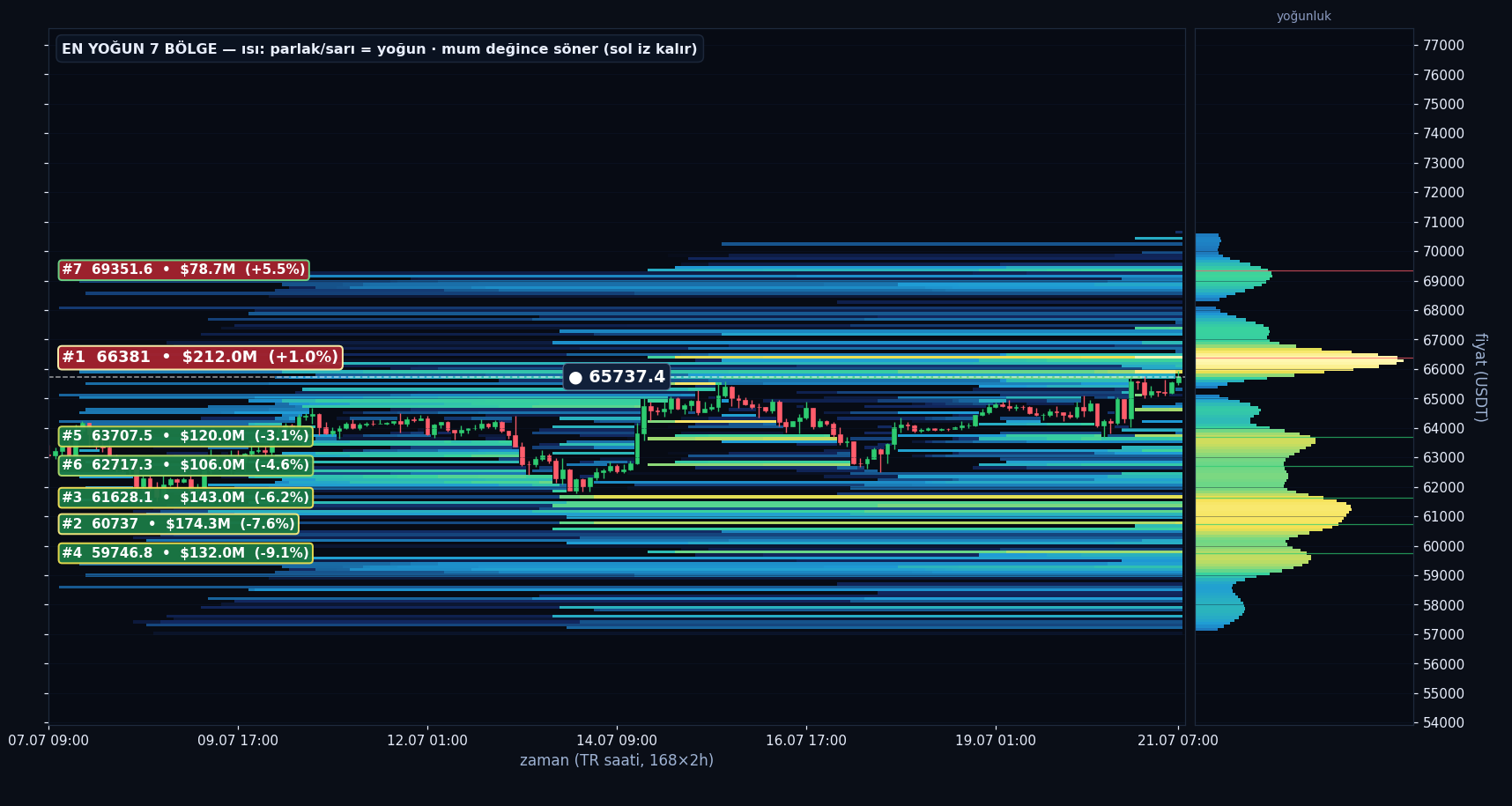Click the 64000 price tick label

[x=1443, y=429]
